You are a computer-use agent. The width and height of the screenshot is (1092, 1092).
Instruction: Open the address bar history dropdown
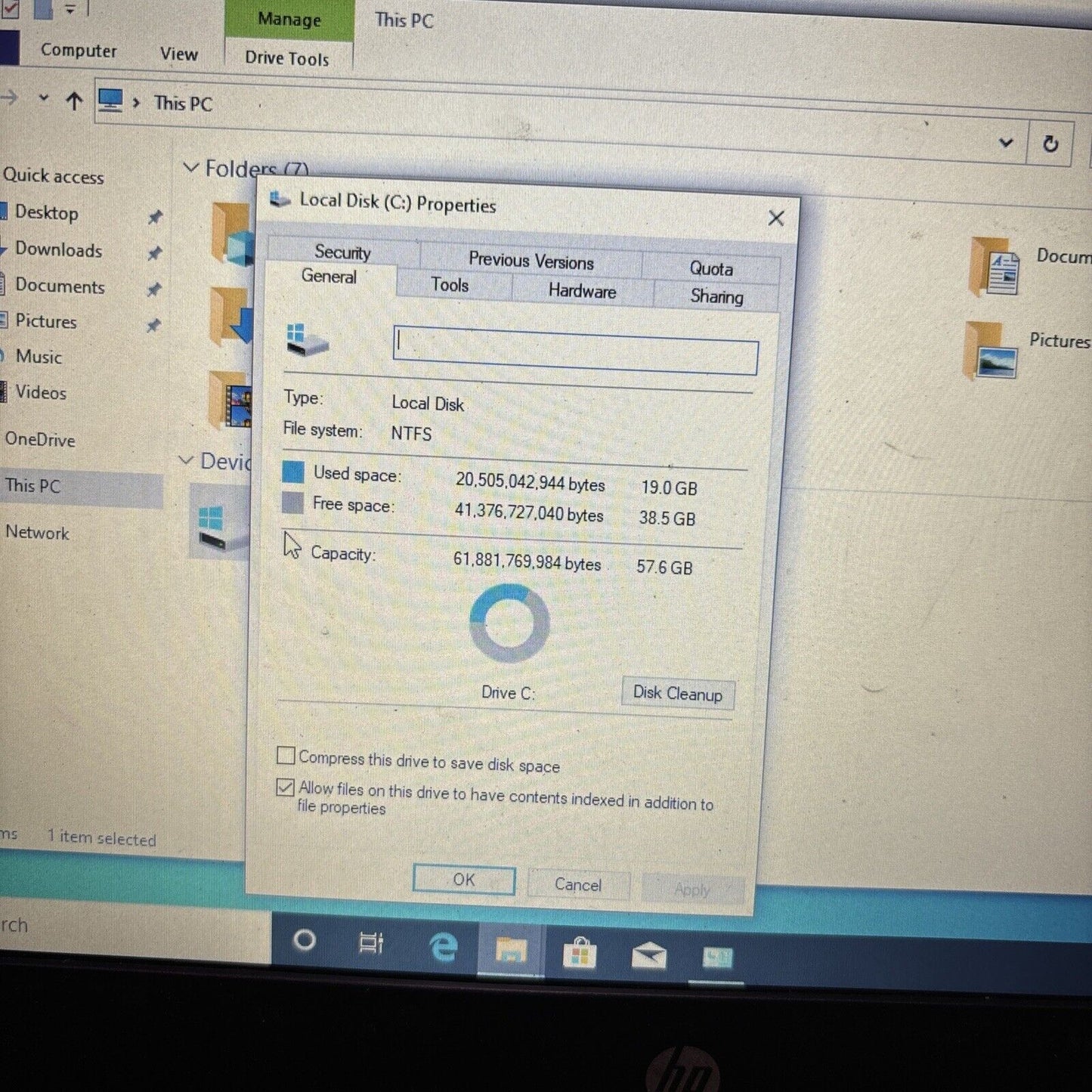coord(1006,142)
